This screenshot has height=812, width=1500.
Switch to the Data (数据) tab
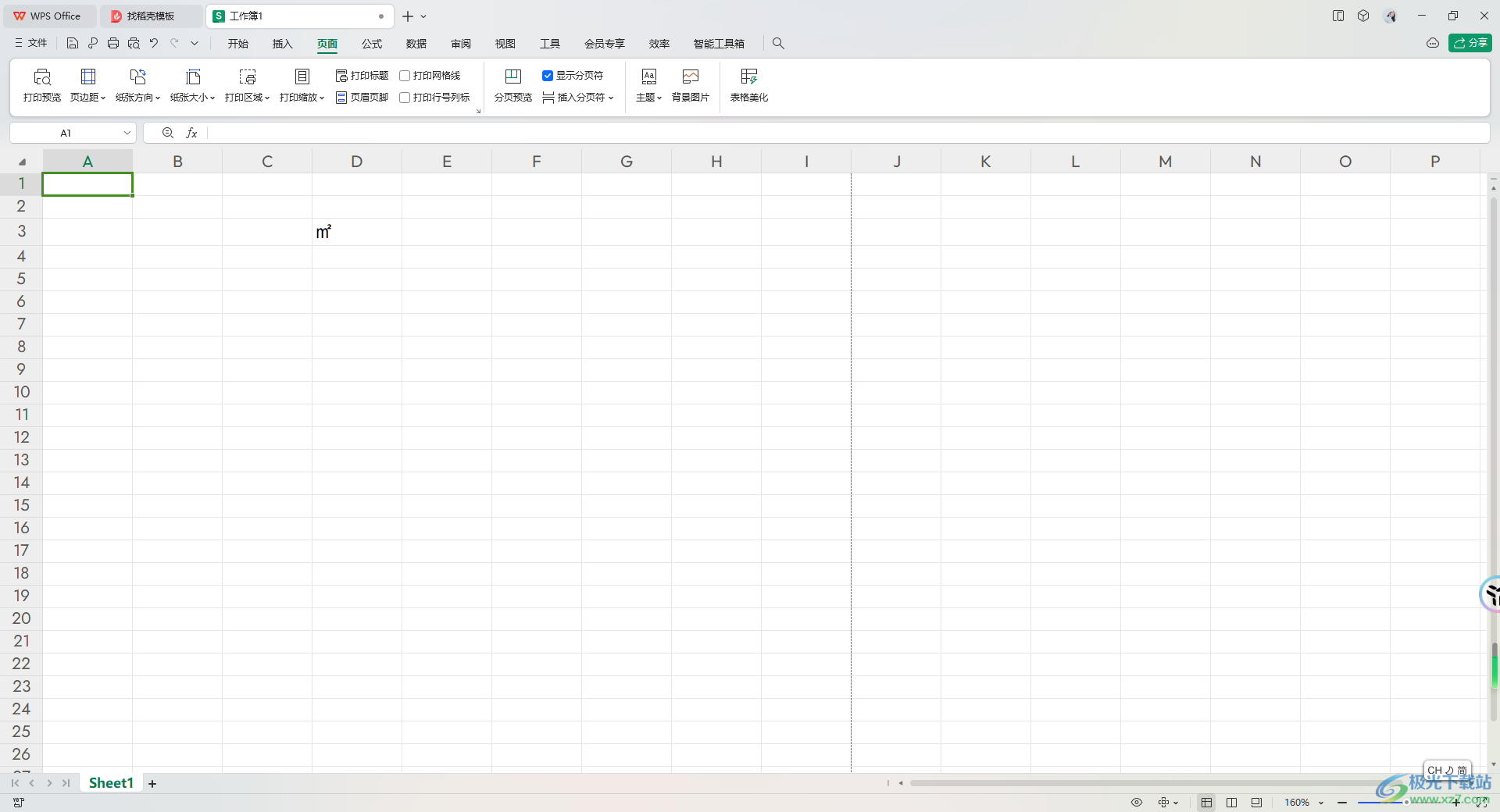pyautogui.click(x=416, y=44)
